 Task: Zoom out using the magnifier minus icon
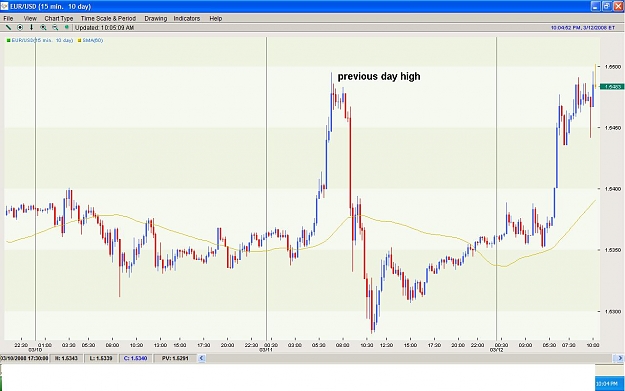pos(55,28)
